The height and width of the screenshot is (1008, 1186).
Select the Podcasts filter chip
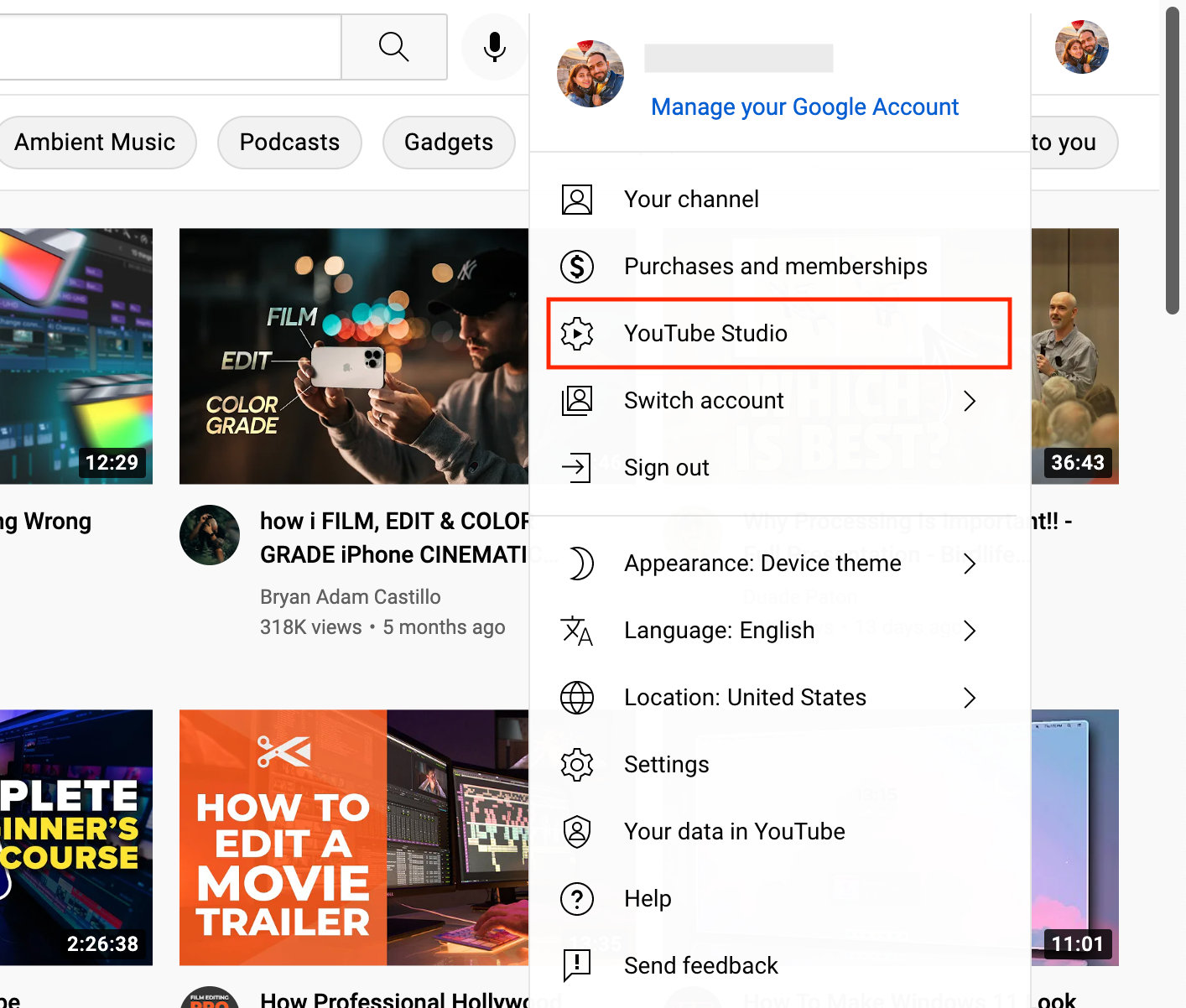(x=289, y=143)
